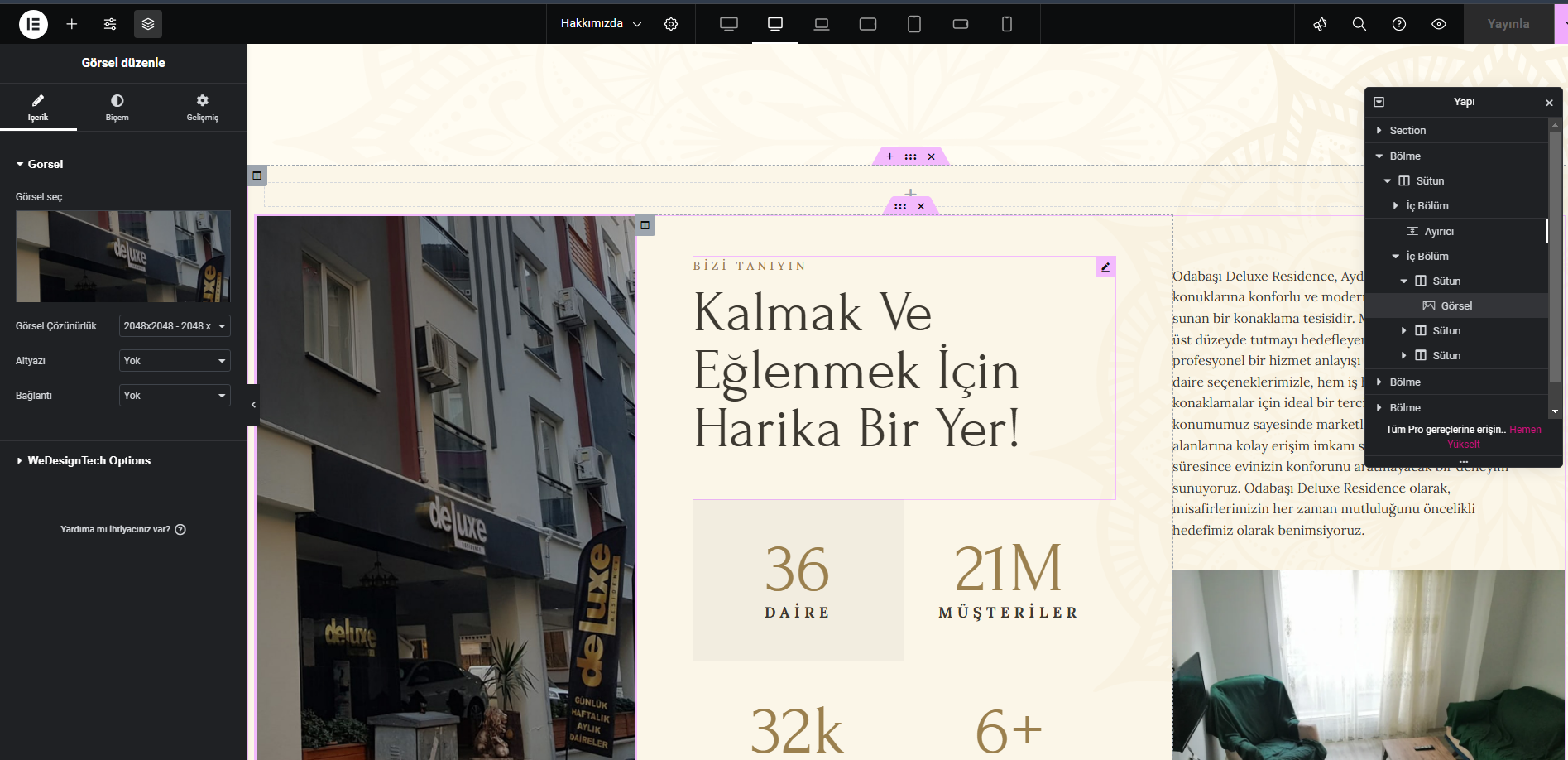Open the help question mark icon
1568x760 pixels.
point(1399,24)
